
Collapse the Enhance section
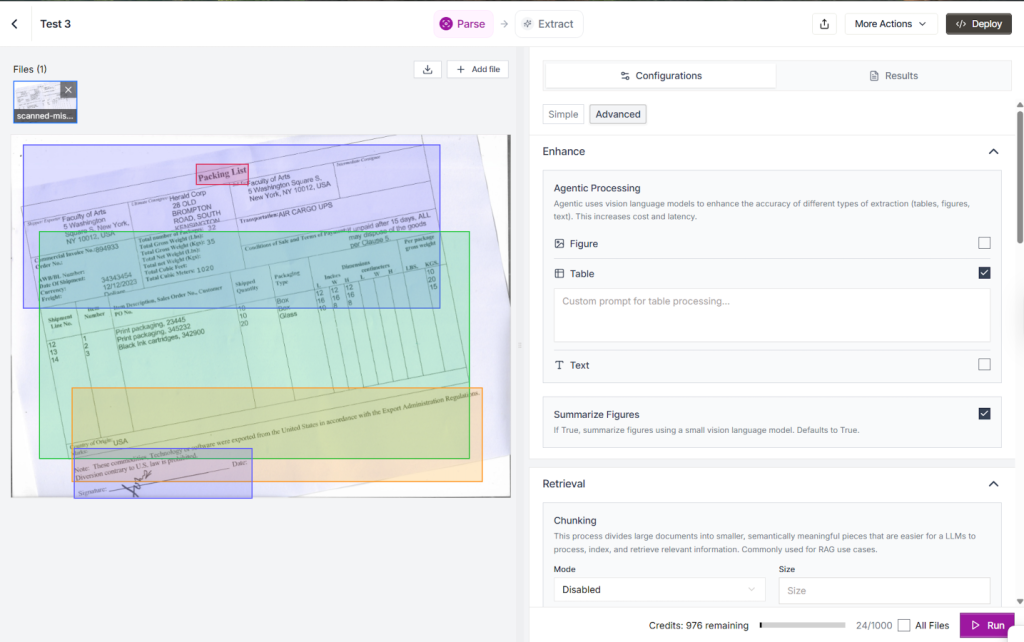(993, 152)
